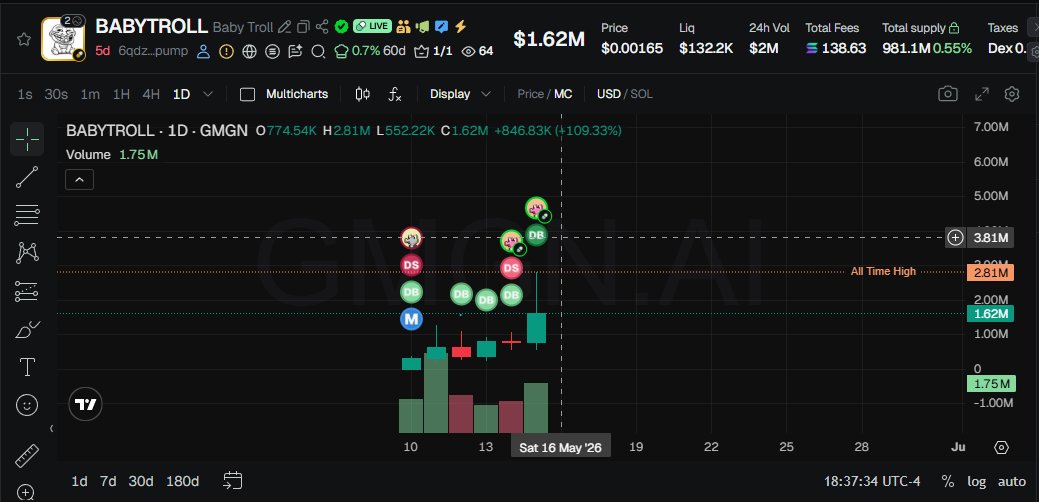Click the blue M marker on chart
Screen dimensions: 1039x502
411,319
